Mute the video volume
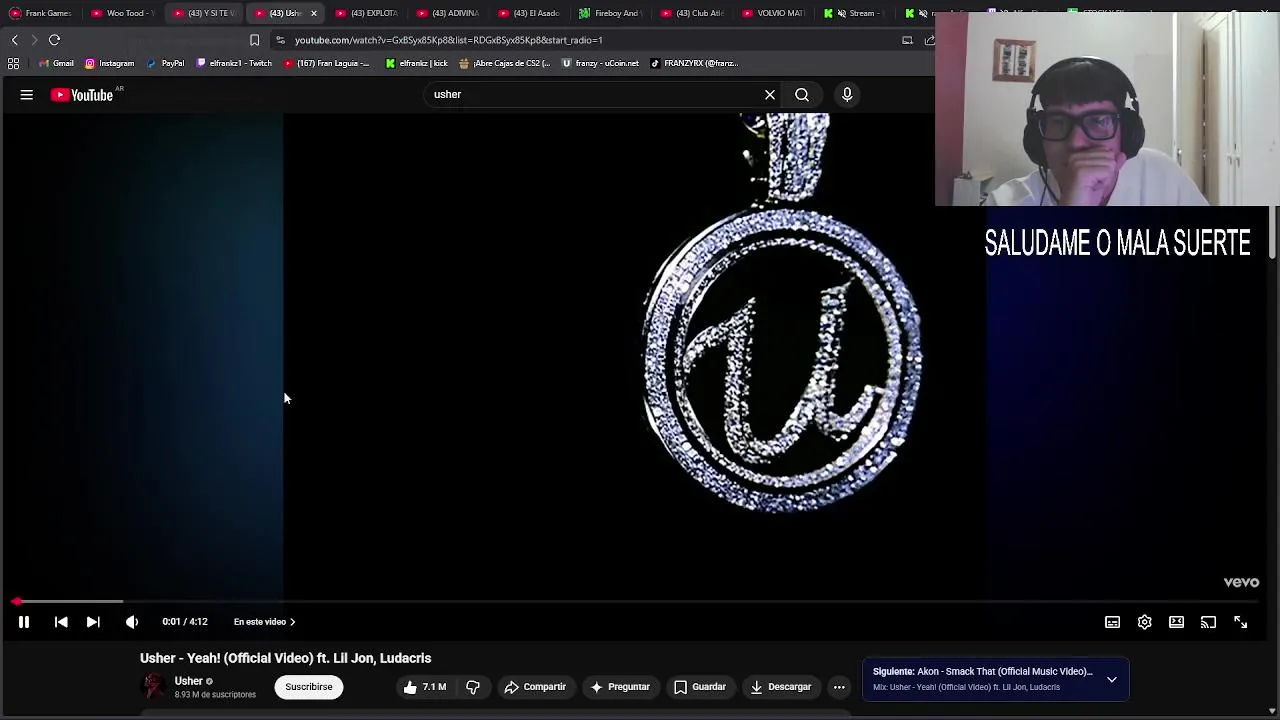This screenshot has height=720, width=1280. pyautogui.click(x=132, y=622)
